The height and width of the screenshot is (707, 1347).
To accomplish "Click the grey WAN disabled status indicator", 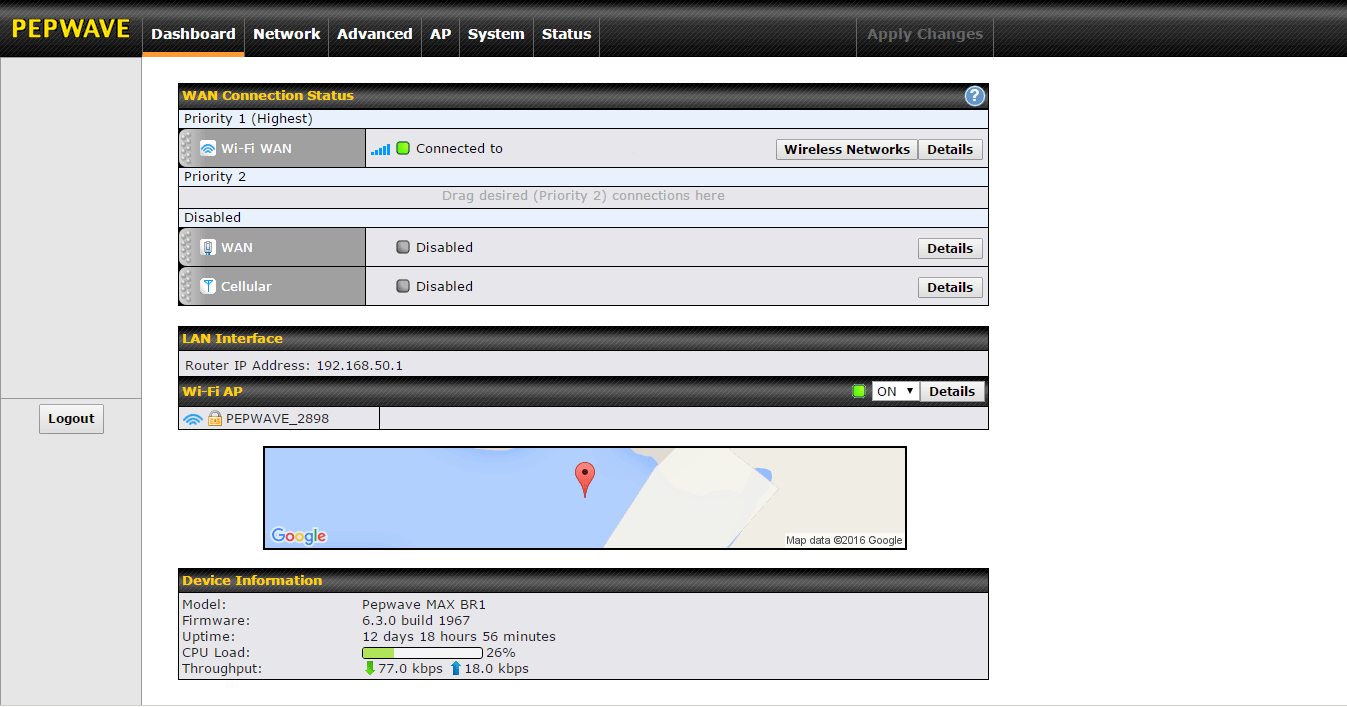I will [x=403, y=247].
